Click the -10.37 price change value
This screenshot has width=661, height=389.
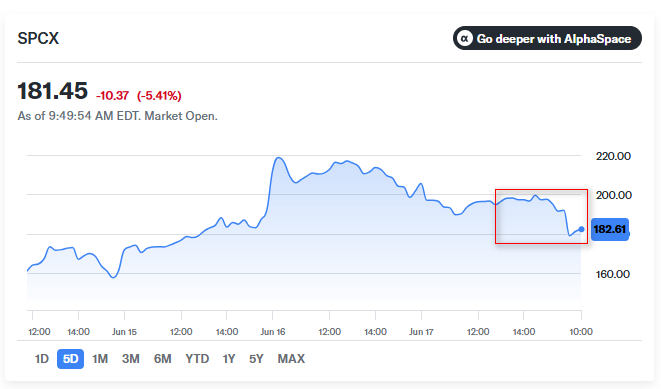point(112,96)
